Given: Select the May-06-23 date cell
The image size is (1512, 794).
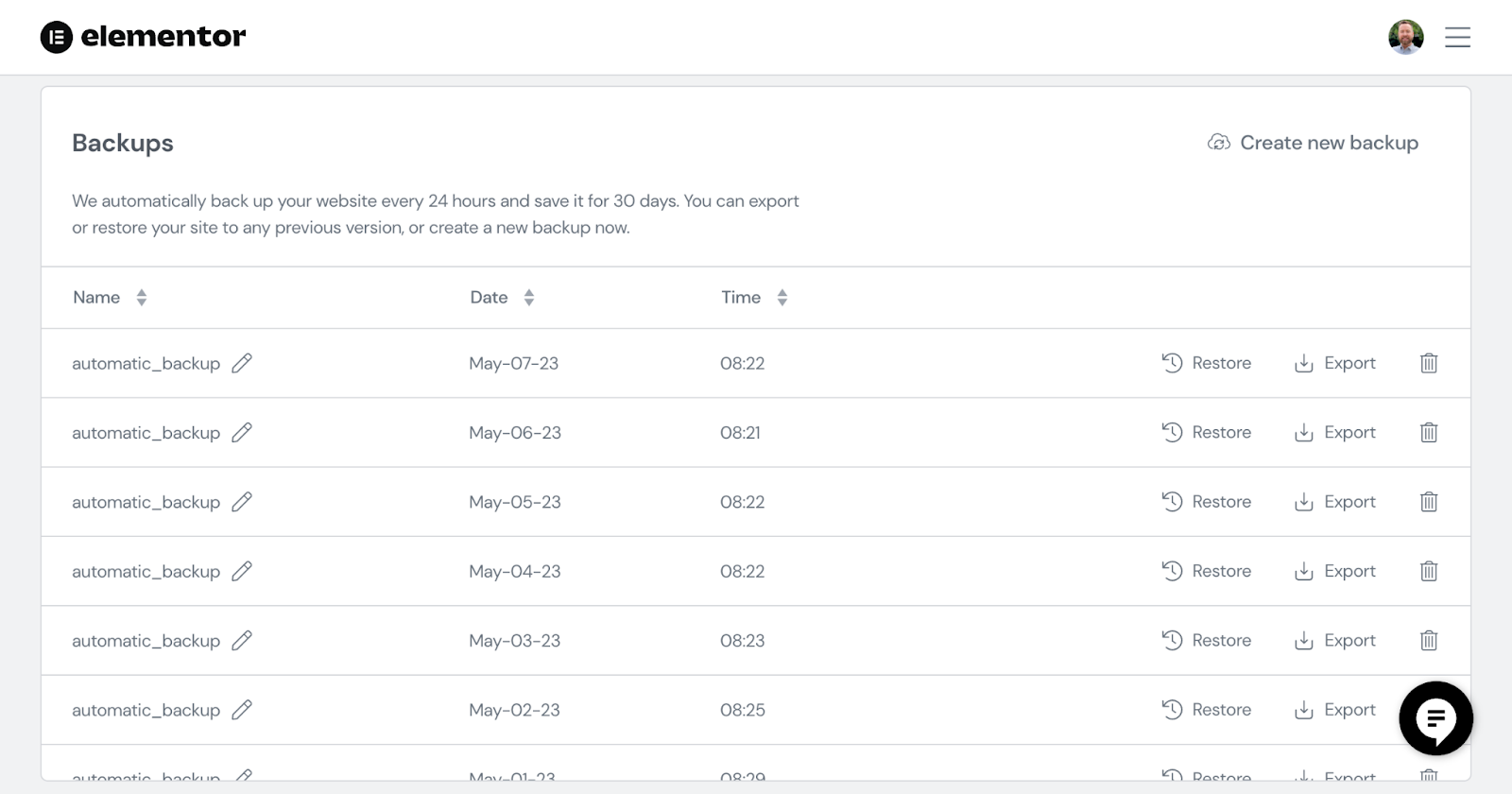Looking at the screenshot, I should pos(515,432).
